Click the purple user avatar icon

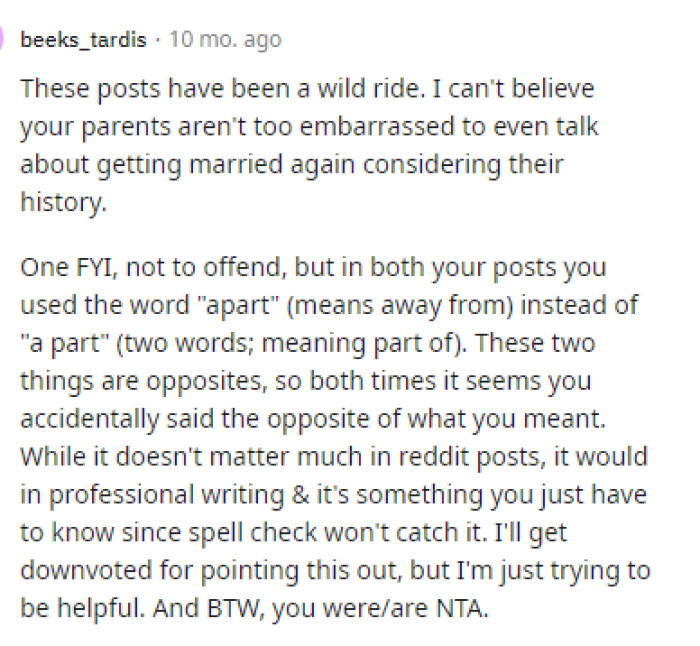click(3, 40)
